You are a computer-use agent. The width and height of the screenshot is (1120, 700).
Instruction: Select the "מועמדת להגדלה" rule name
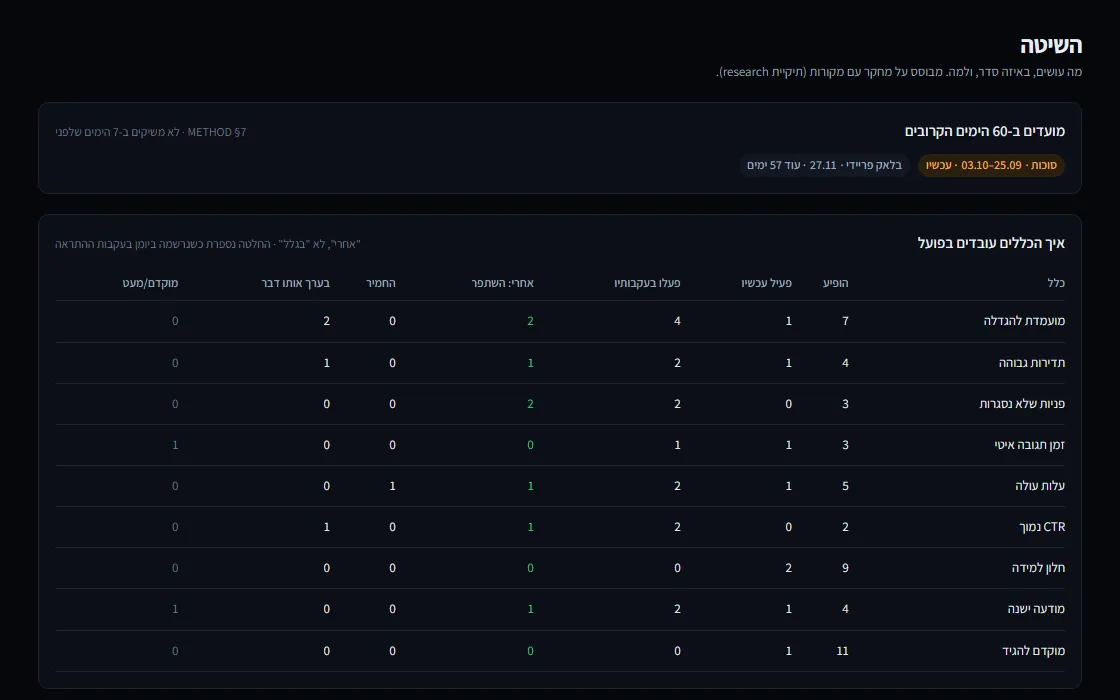(1024, 321)
